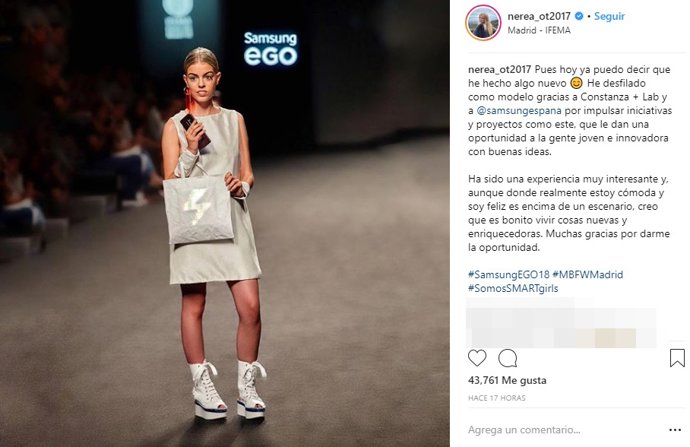Open comments with the speech bubble icon
The image size is (690, 447).
(507, 358)
